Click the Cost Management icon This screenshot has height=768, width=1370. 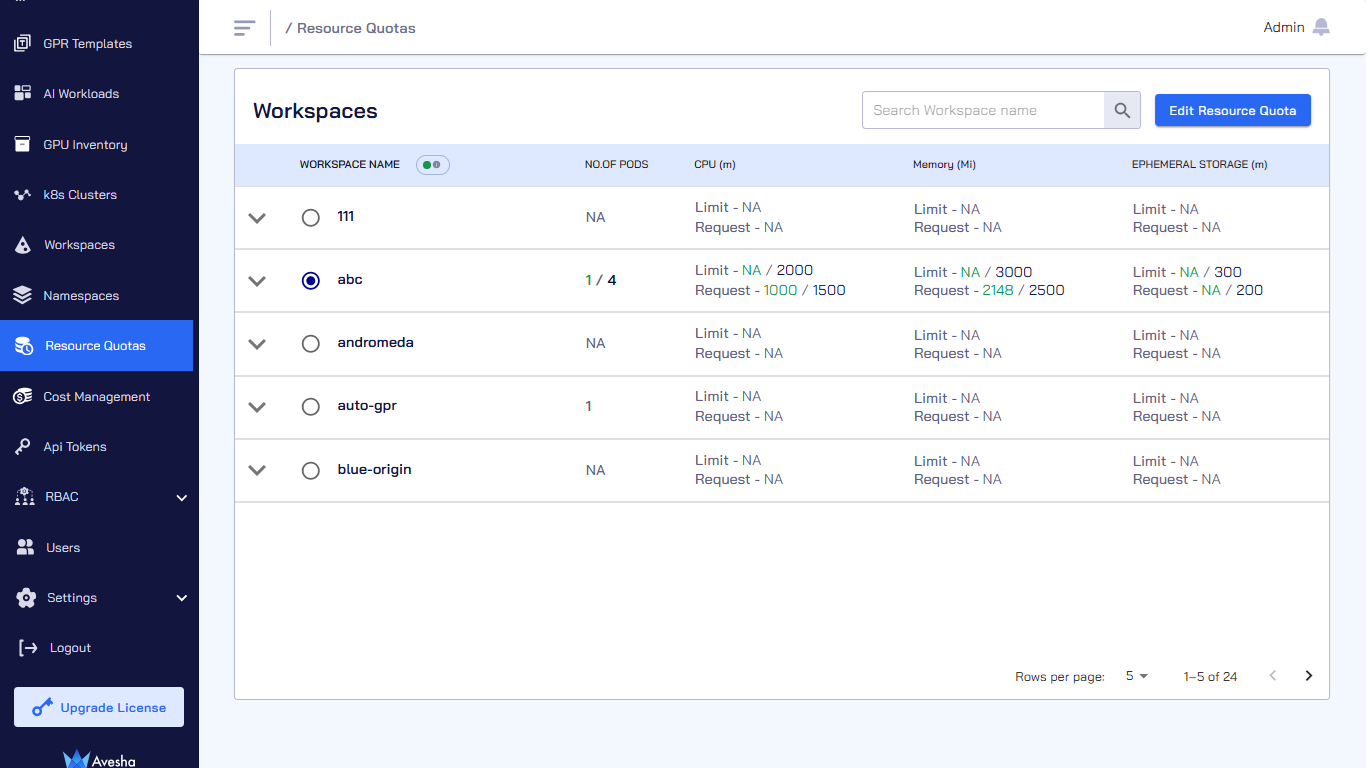pyautogui.click(x=22, y=396)
